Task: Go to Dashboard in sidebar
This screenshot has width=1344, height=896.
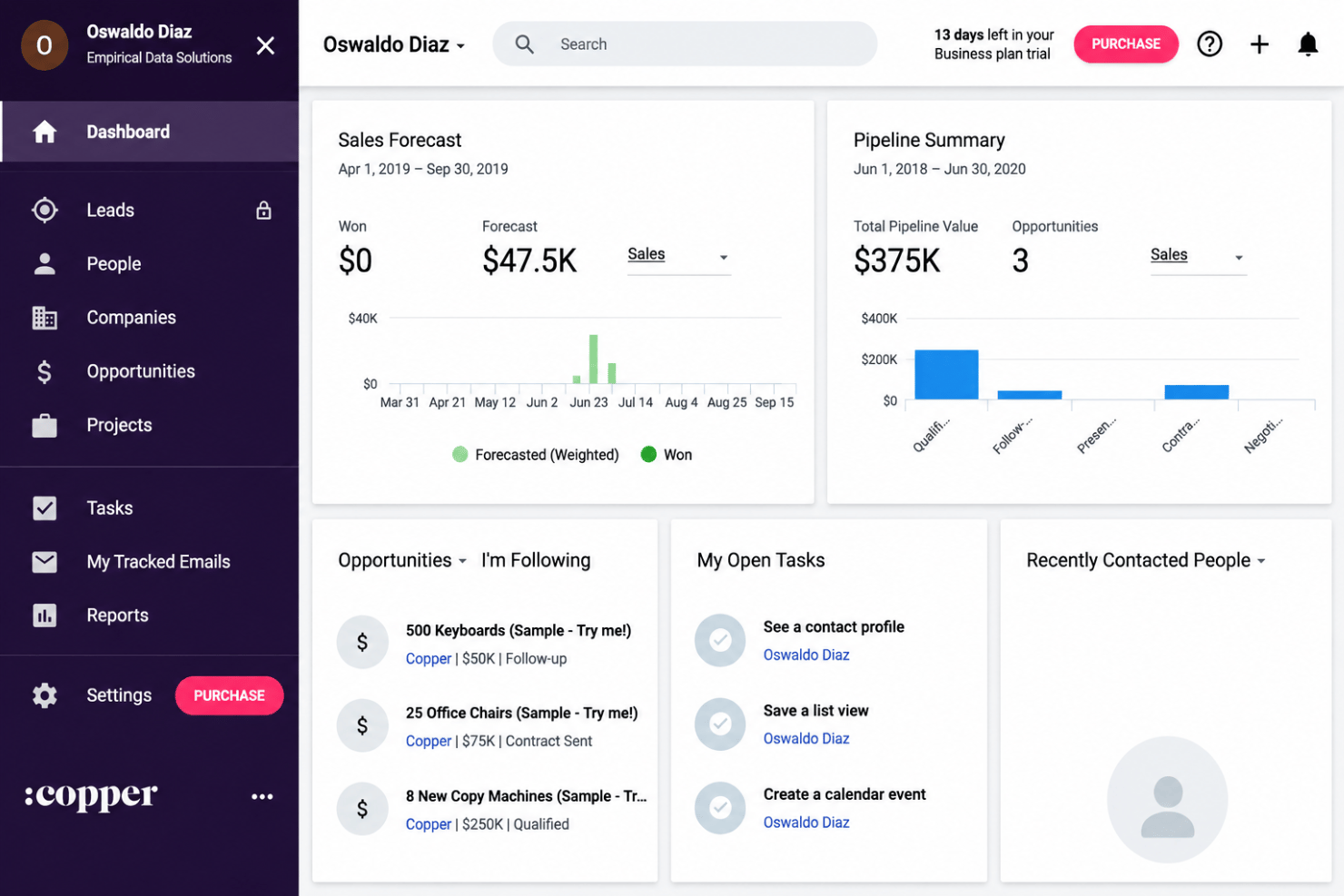Action: [150, 133]
